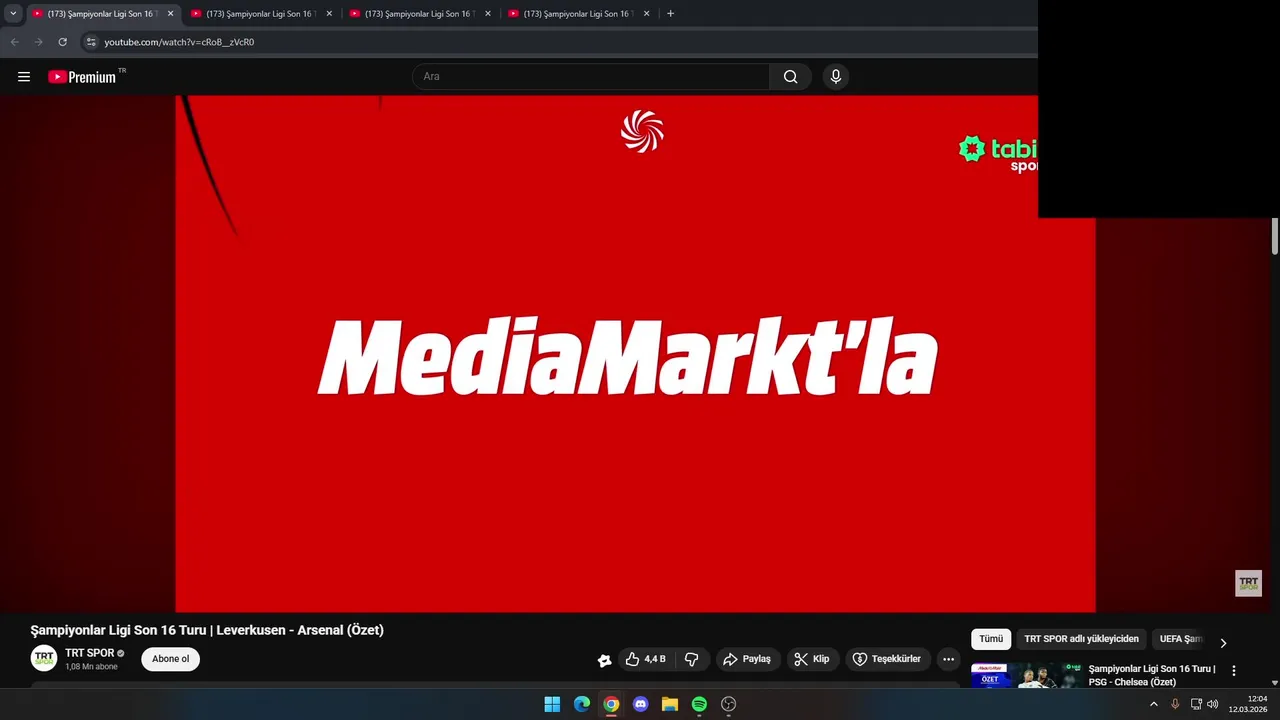Like the video with 4,4 B likes
The height and width of the screenshot is (720, 1280).
pyautogui.click(x=646, y=659)
